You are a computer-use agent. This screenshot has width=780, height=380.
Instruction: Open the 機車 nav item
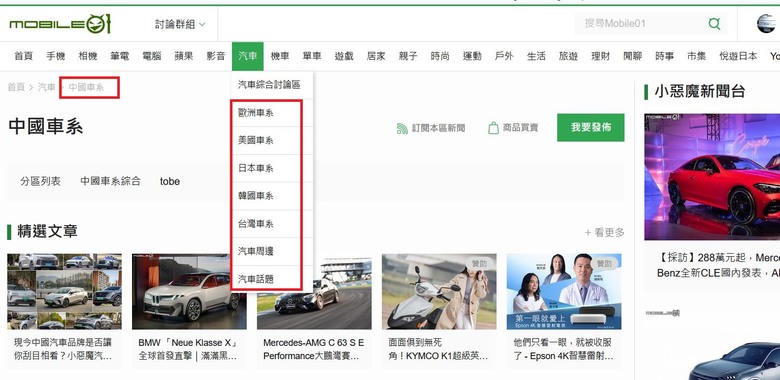(x=280, y=56)
